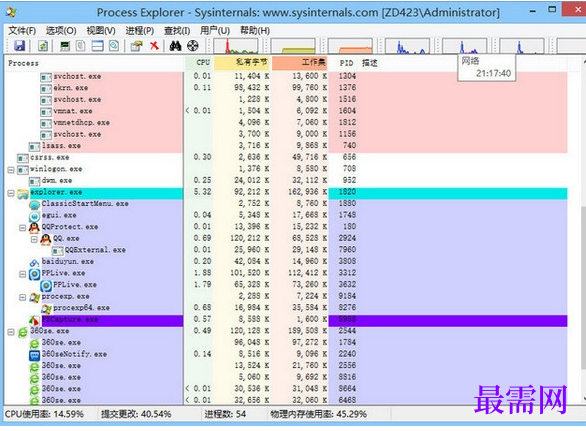Click the CPU usage history graph

pos(236,46)
